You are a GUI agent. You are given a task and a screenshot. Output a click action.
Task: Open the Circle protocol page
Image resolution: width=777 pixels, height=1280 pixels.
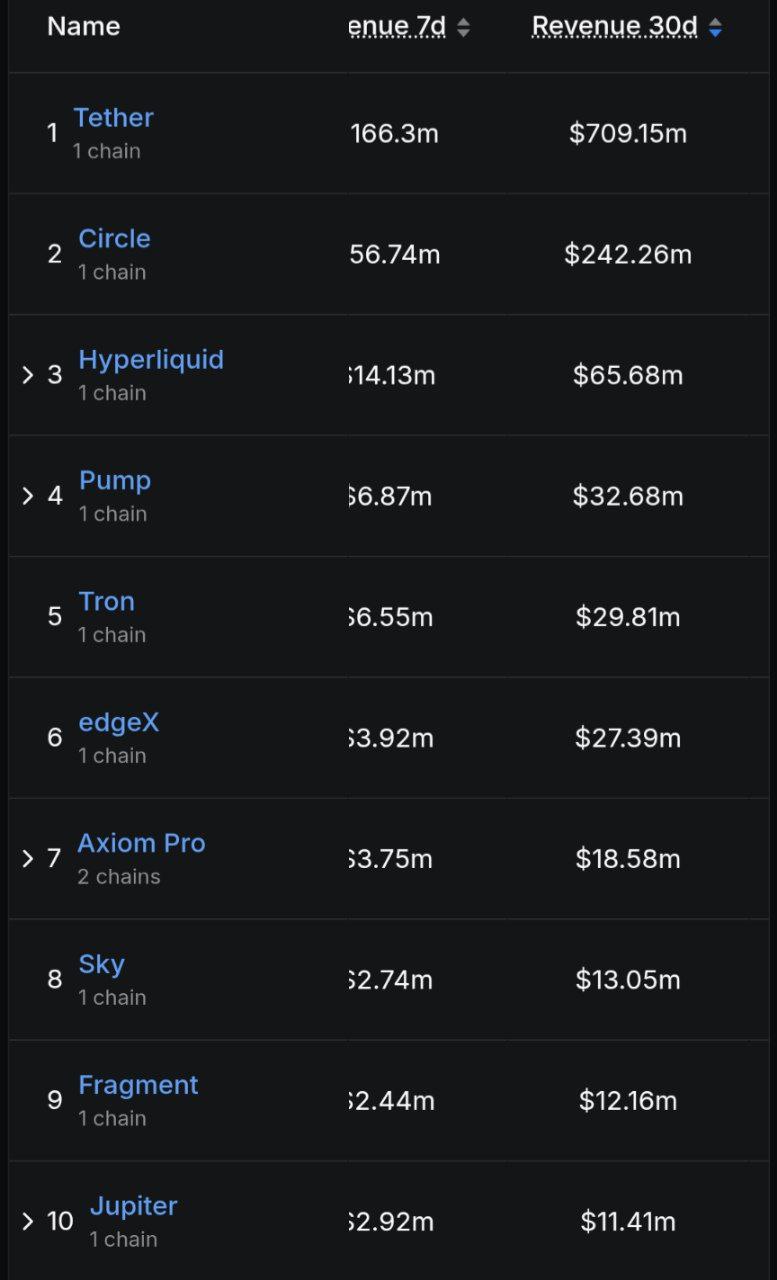tap(114, 239)
